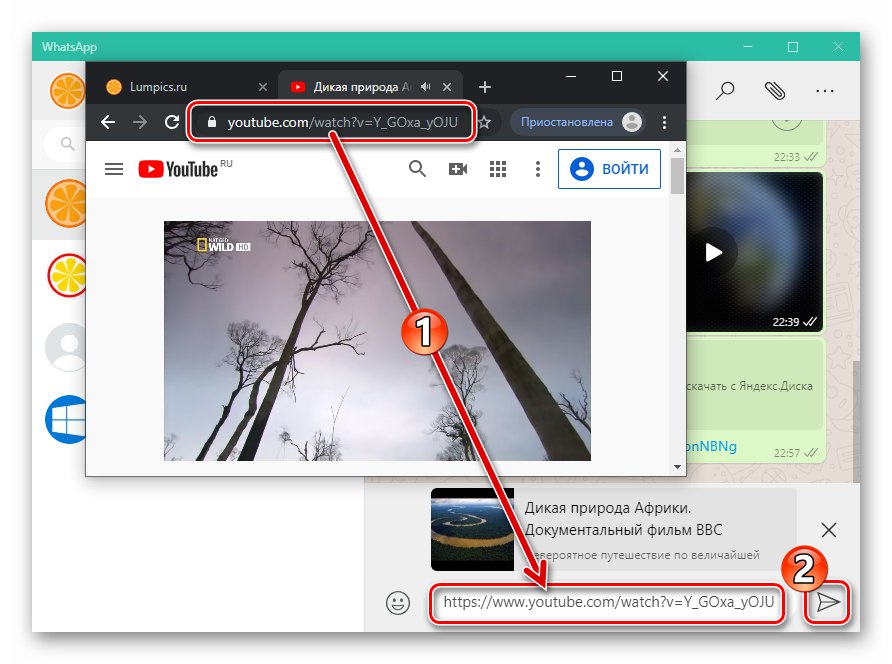Open the lemon-slice contact chat

pos(67,275)
